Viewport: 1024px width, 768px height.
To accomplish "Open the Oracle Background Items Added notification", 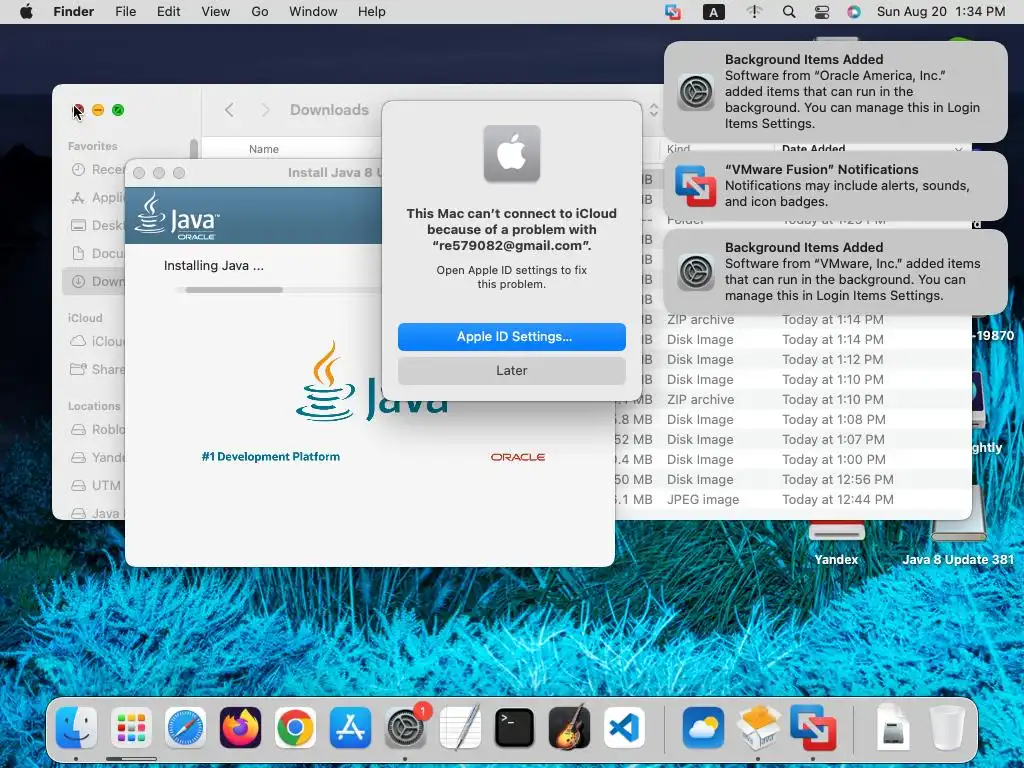I will click(x=835, y=91).
